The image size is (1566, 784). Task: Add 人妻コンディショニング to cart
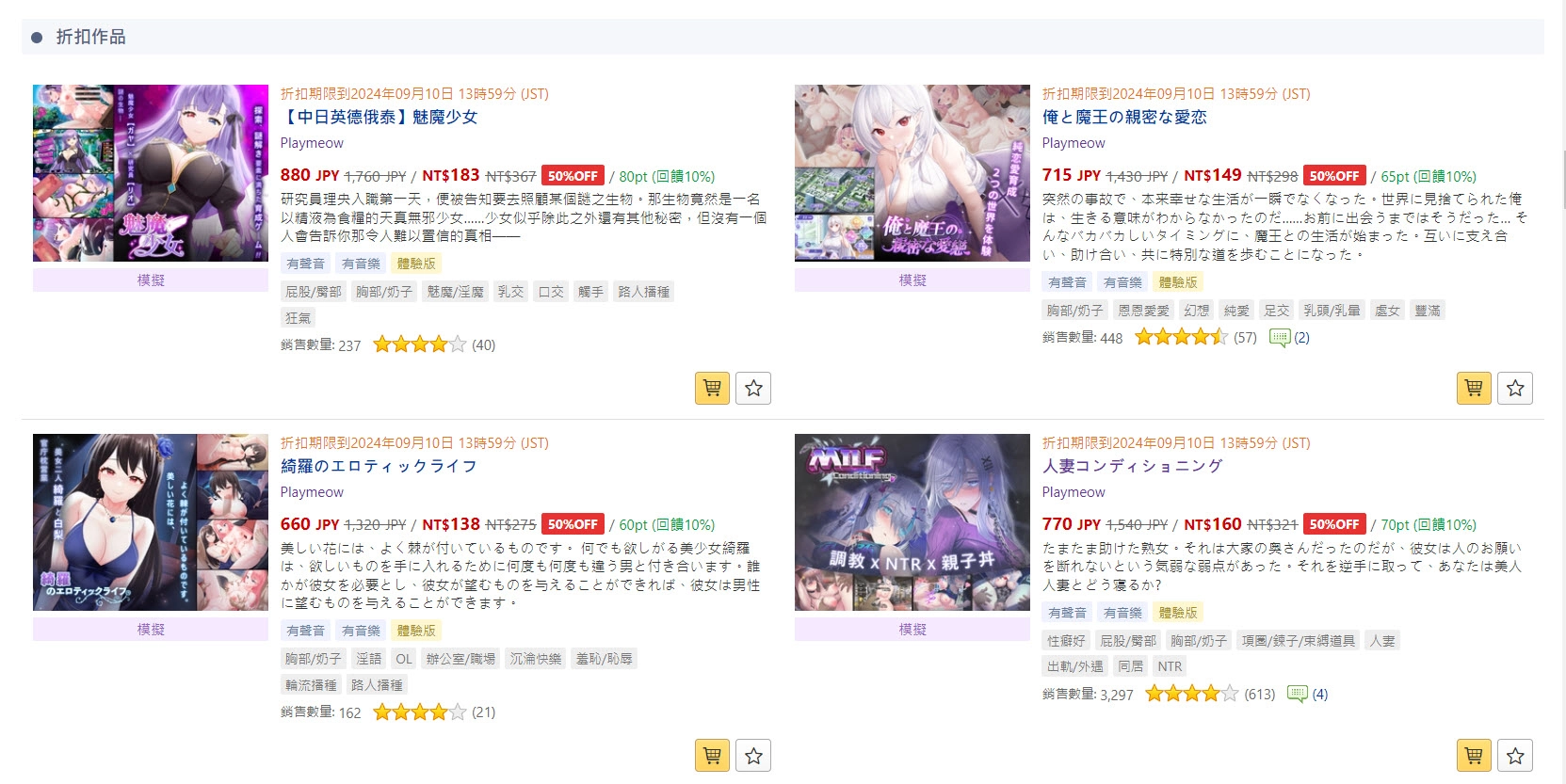tap(1474, 755)
